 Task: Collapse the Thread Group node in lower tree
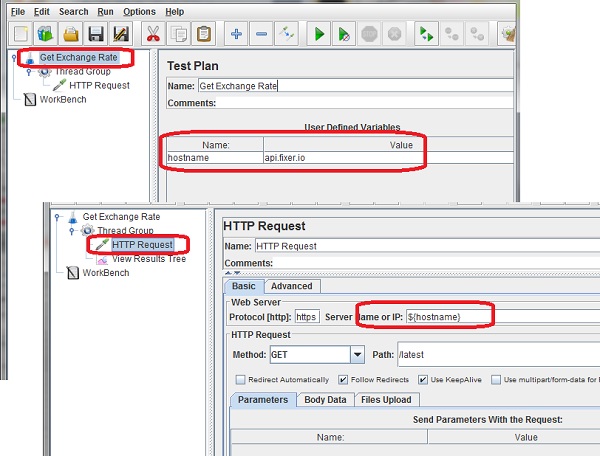71,231
